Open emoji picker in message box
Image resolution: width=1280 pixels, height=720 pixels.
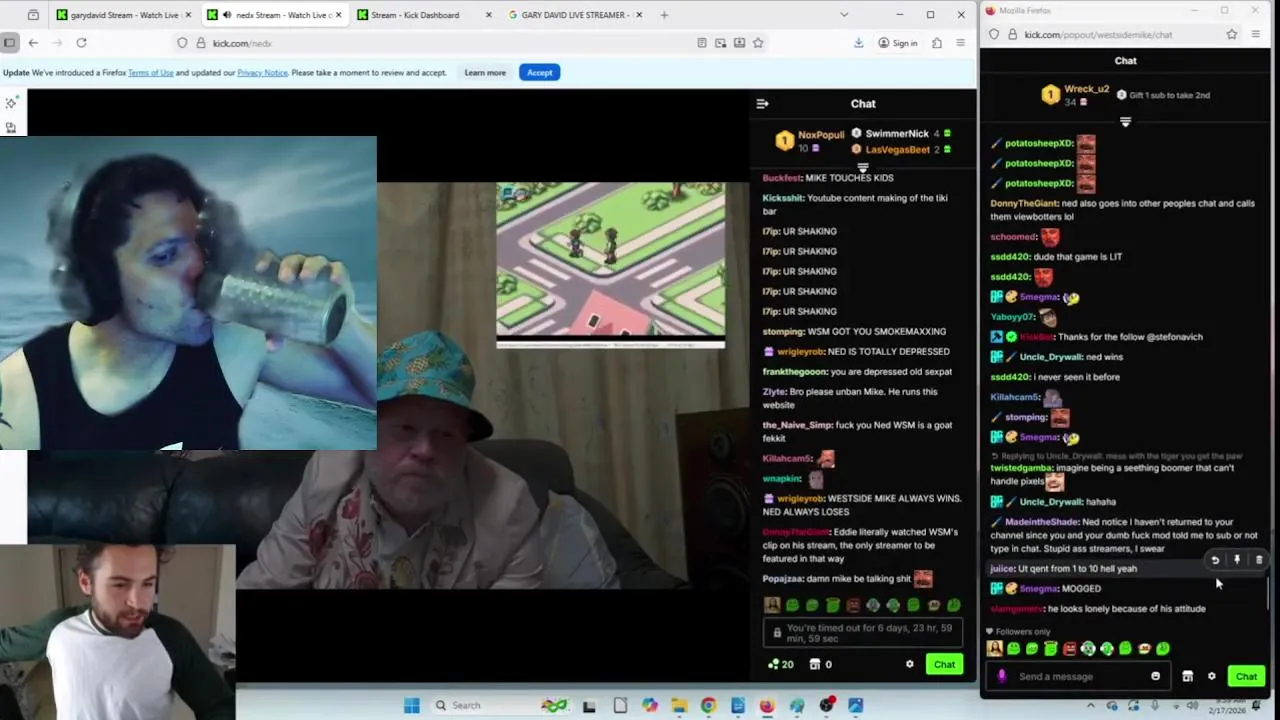click(1155, 677)
